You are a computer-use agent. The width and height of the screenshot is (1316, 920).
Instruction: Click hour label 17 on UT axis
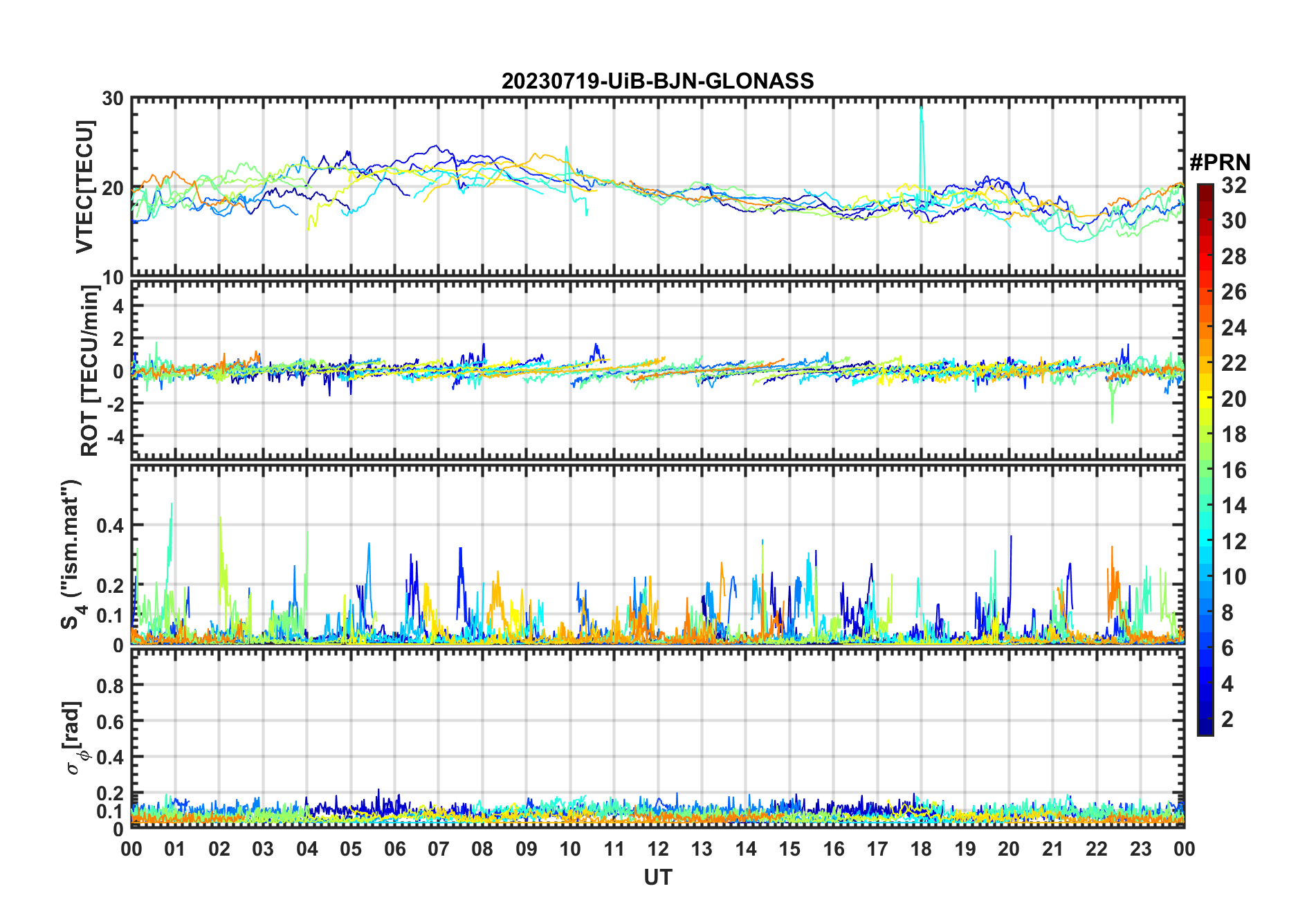pos(877,849)
